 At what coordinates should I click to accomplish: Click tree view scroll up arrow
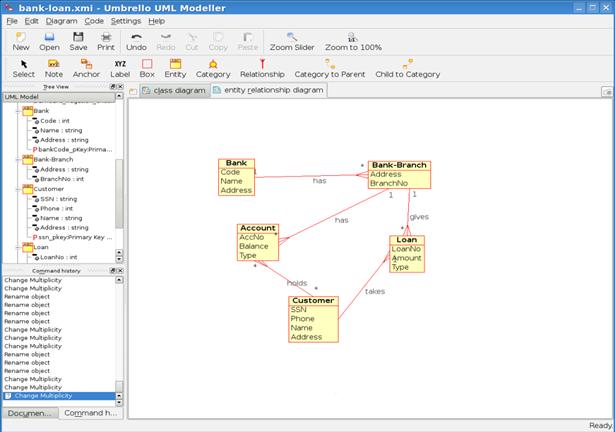tap(119, 96)
